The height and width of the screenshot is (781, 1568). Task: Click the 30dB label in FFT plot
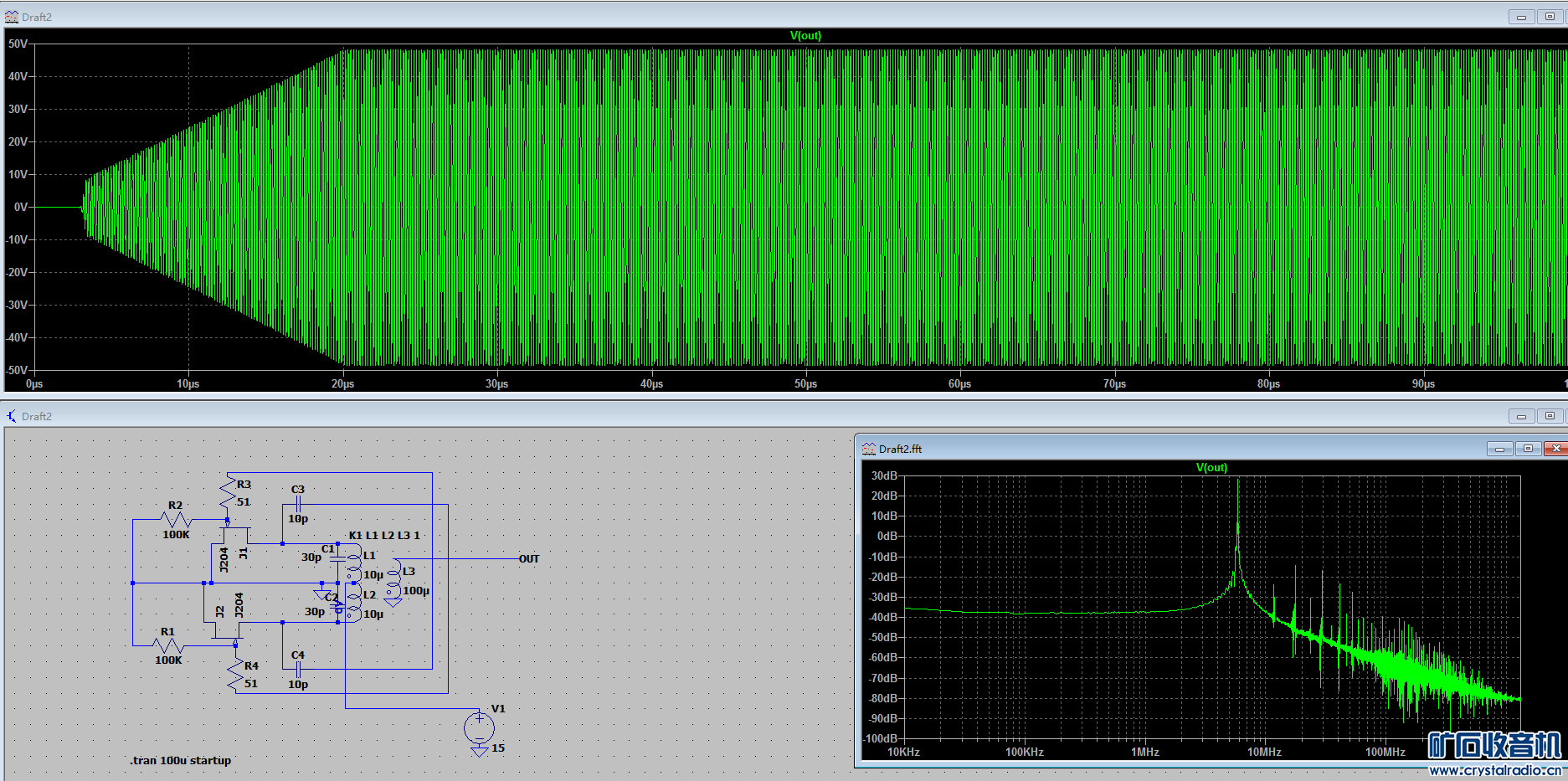tap(884, 475)
